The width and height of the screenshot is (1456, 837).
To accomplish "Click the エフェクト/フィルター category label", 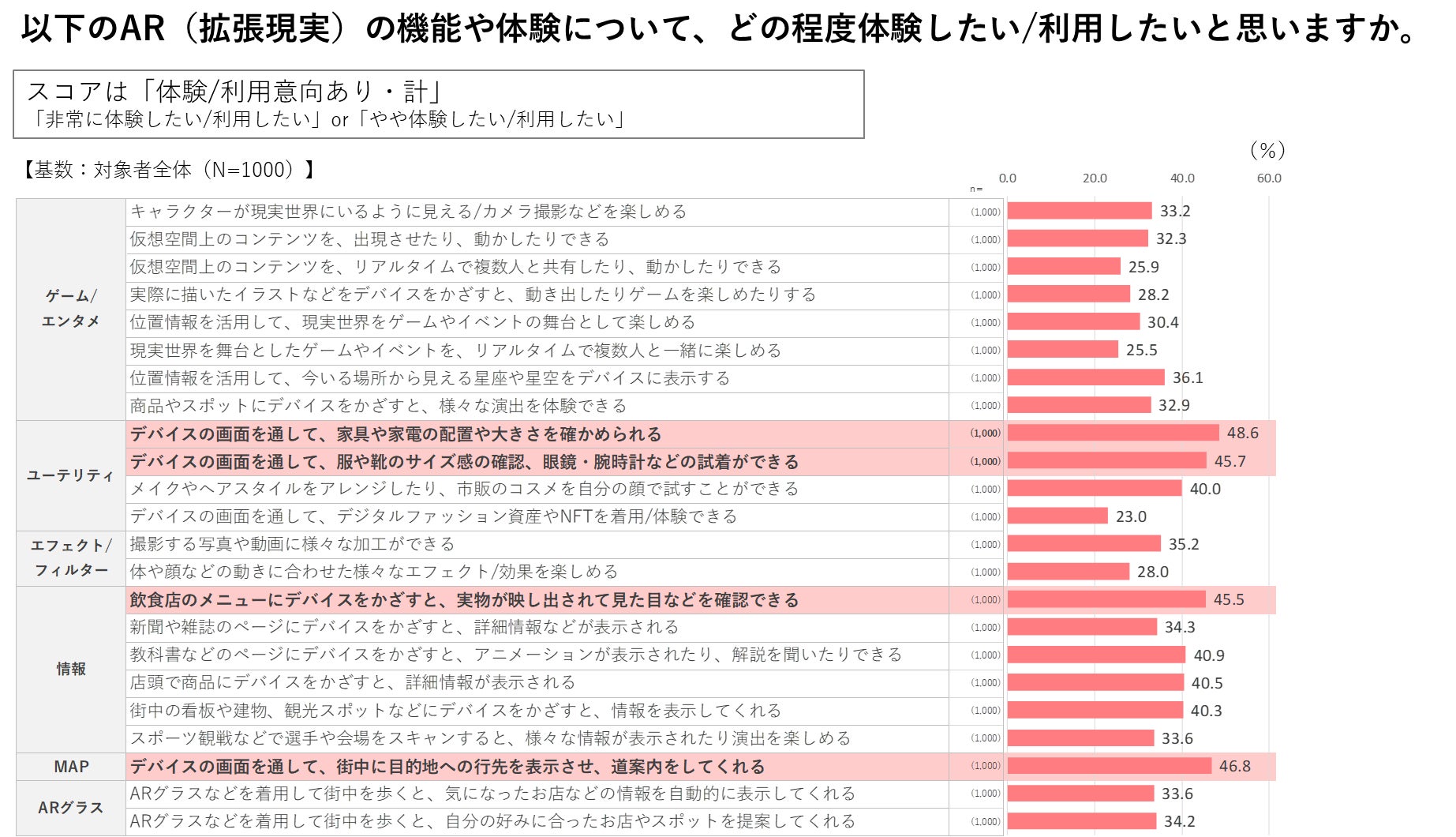I will 71,557.
